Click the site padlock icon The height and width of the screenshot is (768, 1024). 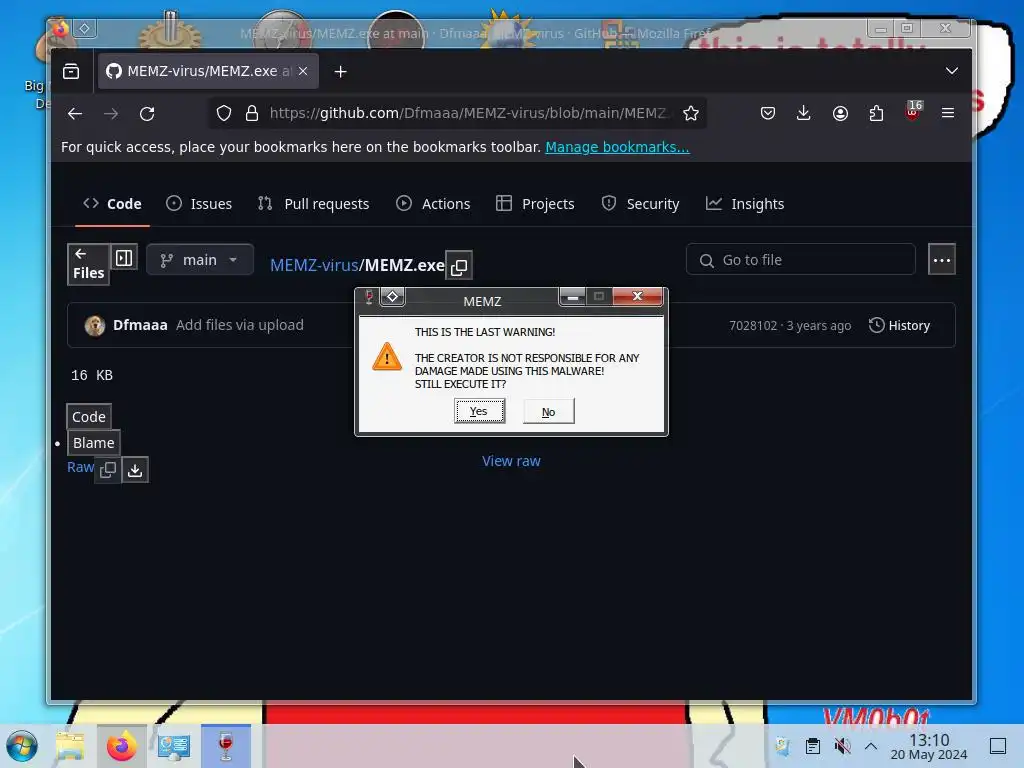252,114
